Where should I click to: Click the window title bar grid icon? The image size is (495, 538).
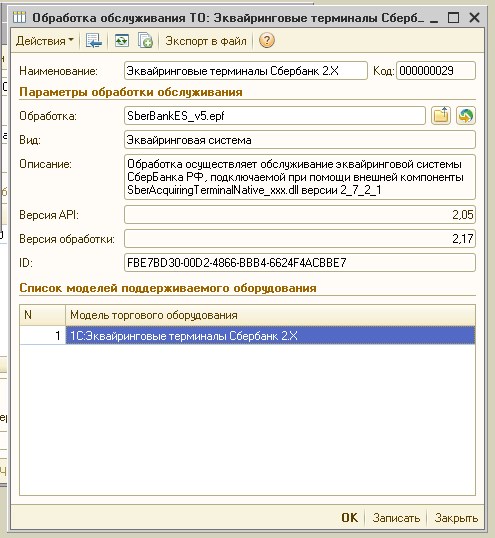19,17
